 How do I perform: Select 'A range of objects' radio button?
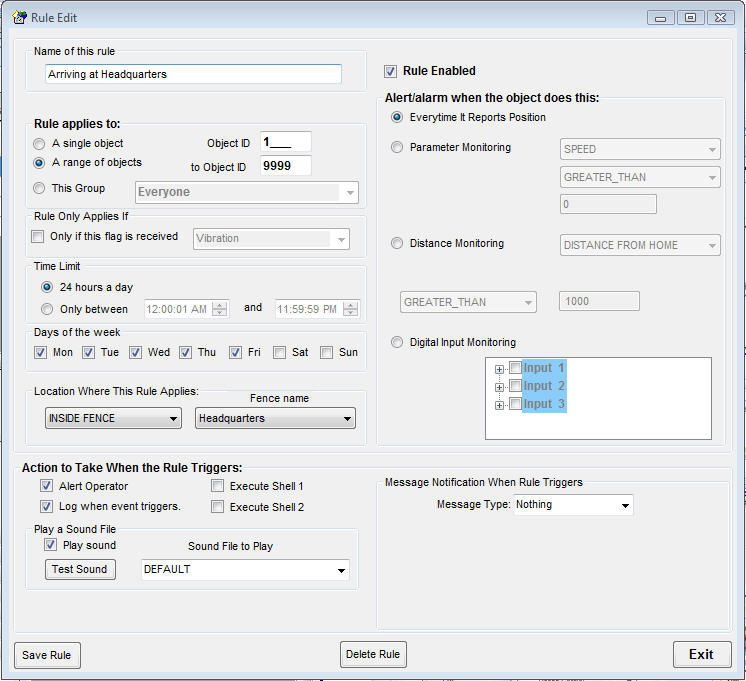click(39, 163)
